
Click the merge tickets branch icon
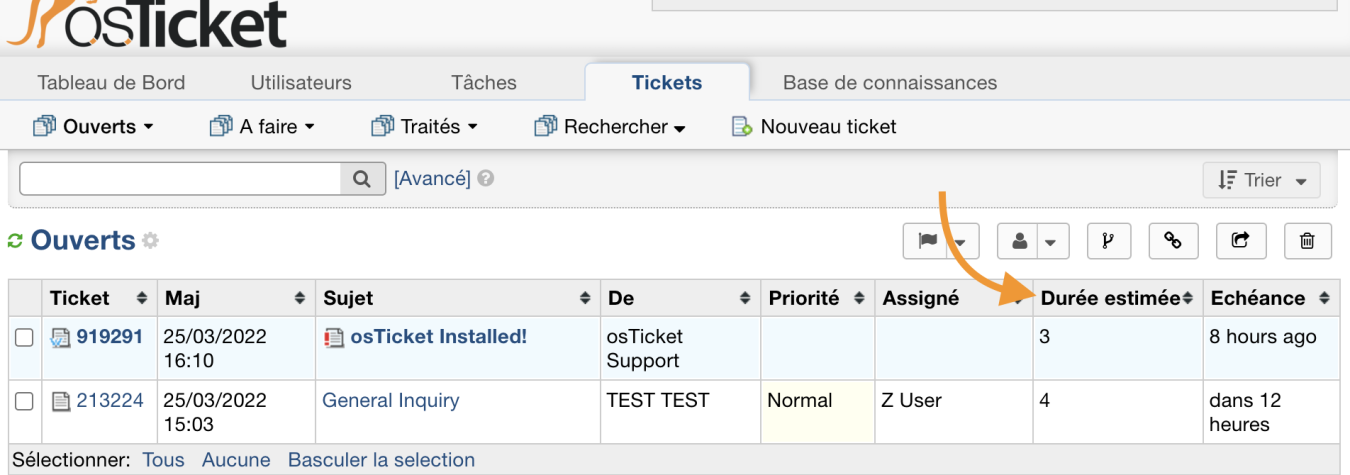1108,241
